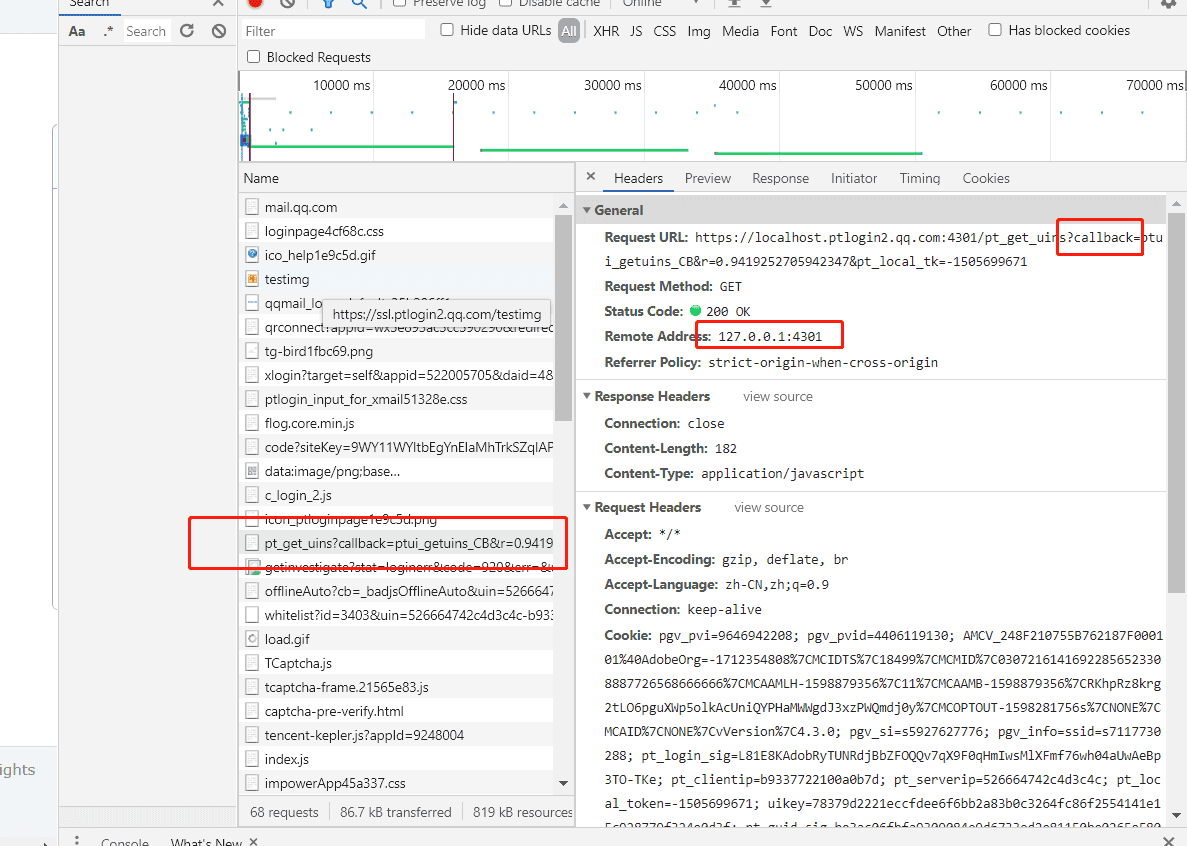Collapse the General section
The width and height of the screenshot is (1187, 846).
[x=587, y=210]
